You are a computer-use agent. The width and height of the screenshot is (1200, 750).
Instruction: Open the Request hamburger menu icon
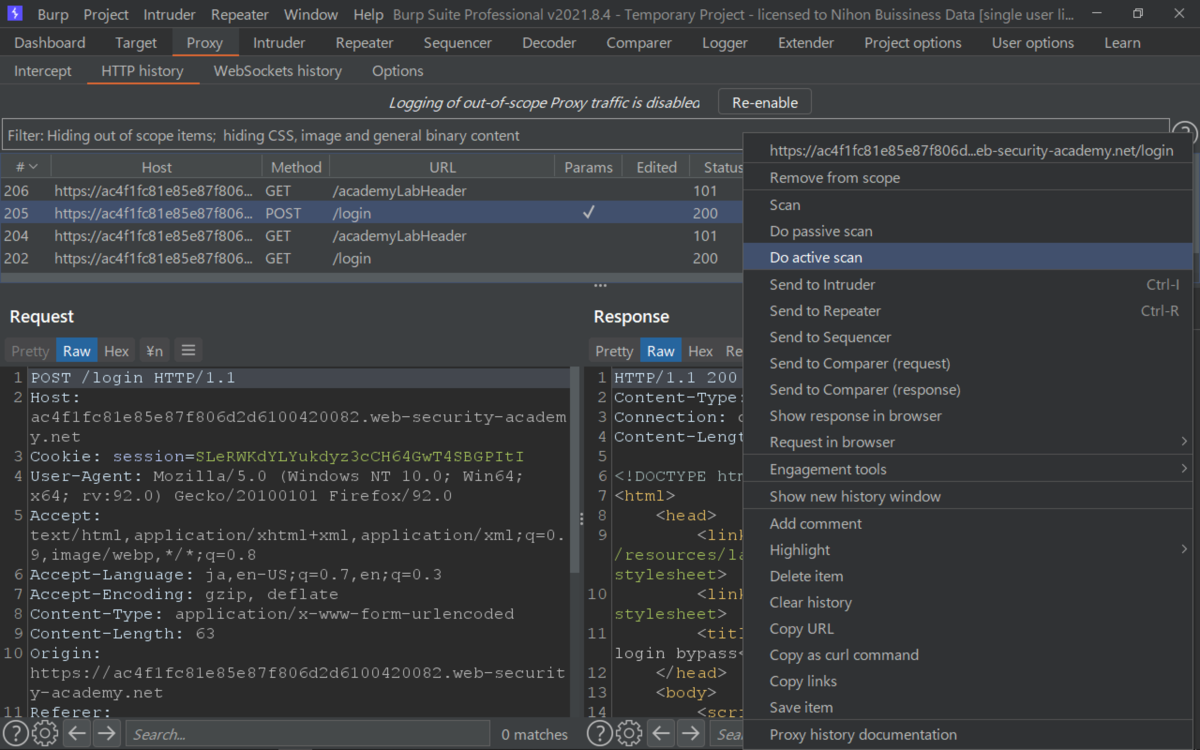coord(188,350)
